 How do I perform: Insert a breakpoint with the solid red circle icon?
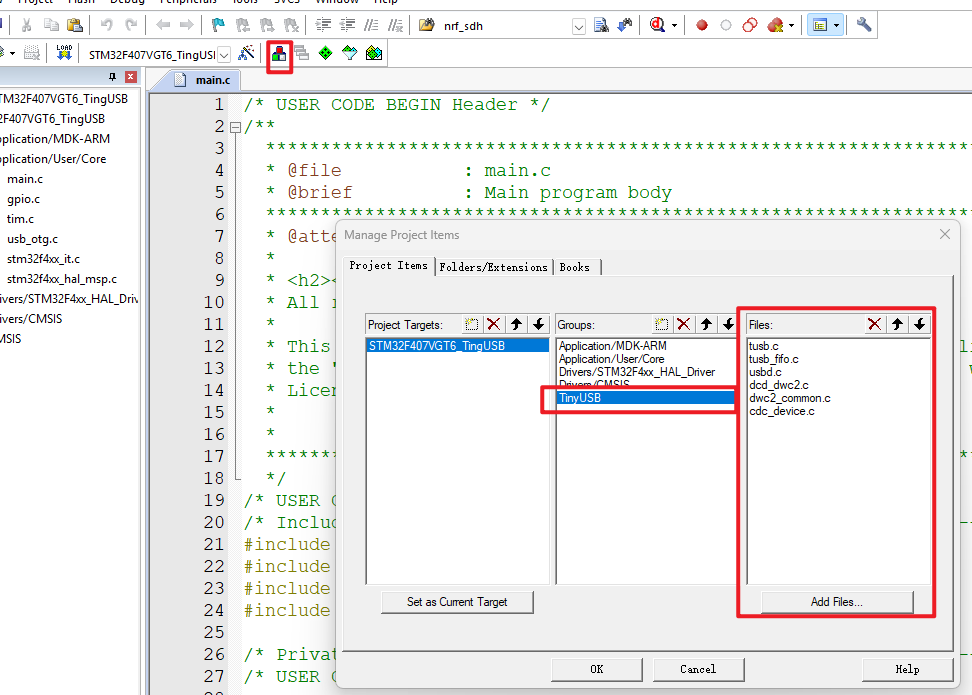(702, 25)
